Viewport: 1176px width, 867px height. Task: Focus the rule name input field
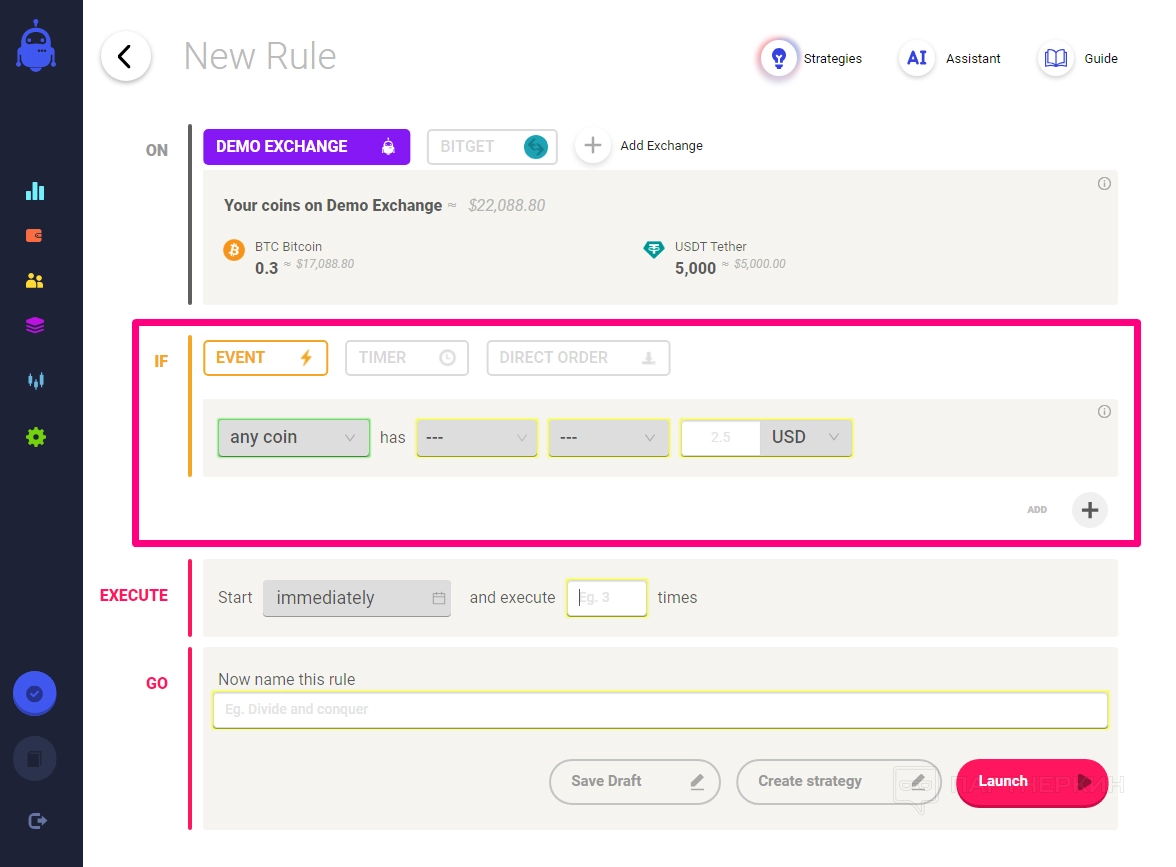(659, 710)
